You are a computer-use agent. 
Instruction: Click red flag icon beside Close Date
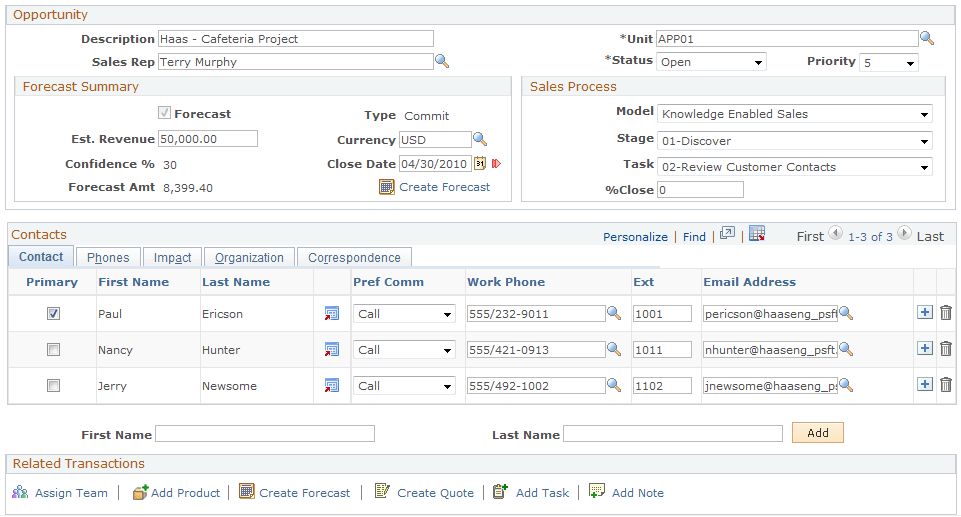496,164
